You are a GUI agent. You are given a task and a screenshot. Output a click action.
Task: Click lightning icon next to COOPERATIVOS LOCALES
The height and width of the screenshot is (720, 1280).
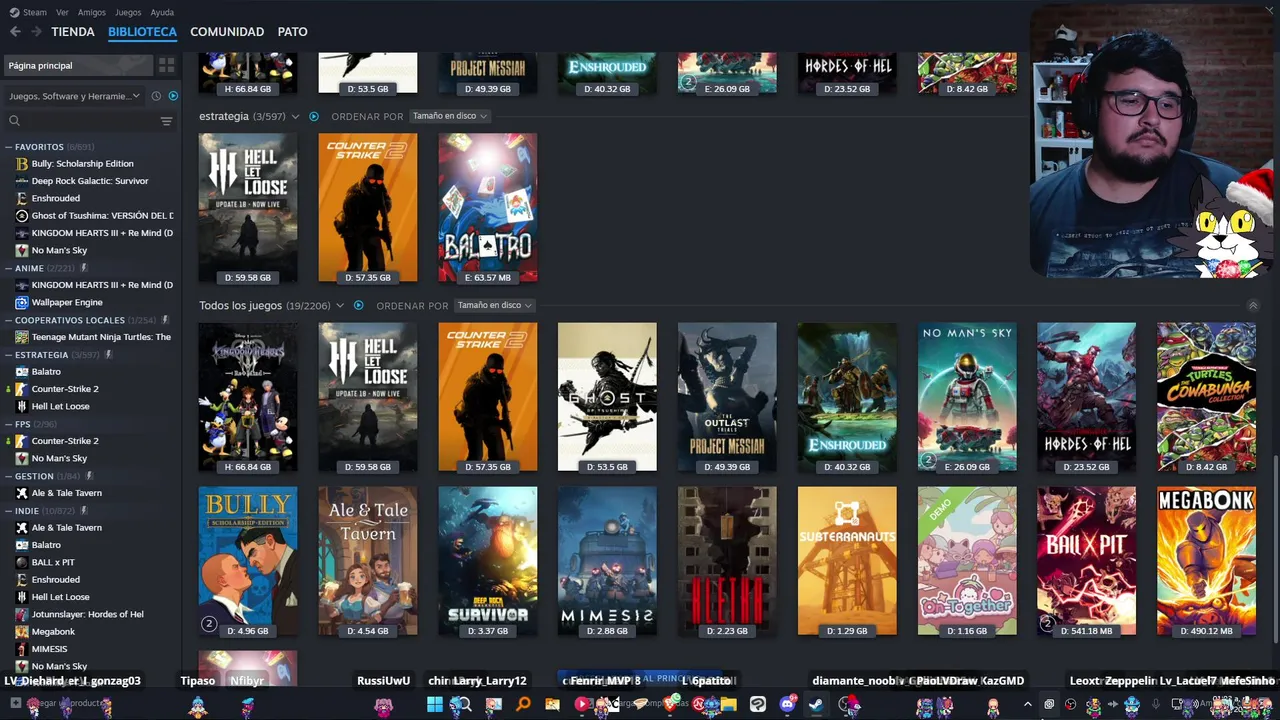165,320
